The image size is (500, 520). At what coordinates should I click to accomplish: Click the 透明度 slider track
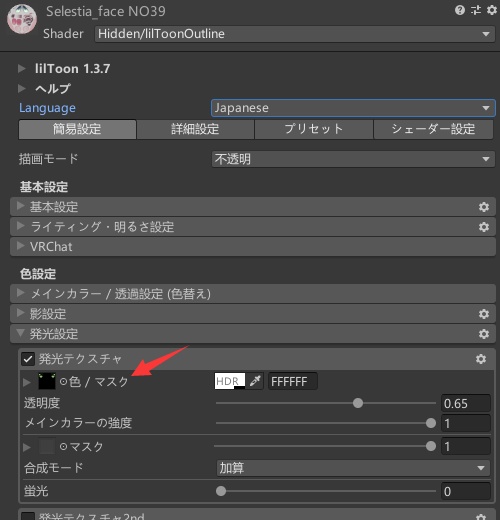pos(326,403)
